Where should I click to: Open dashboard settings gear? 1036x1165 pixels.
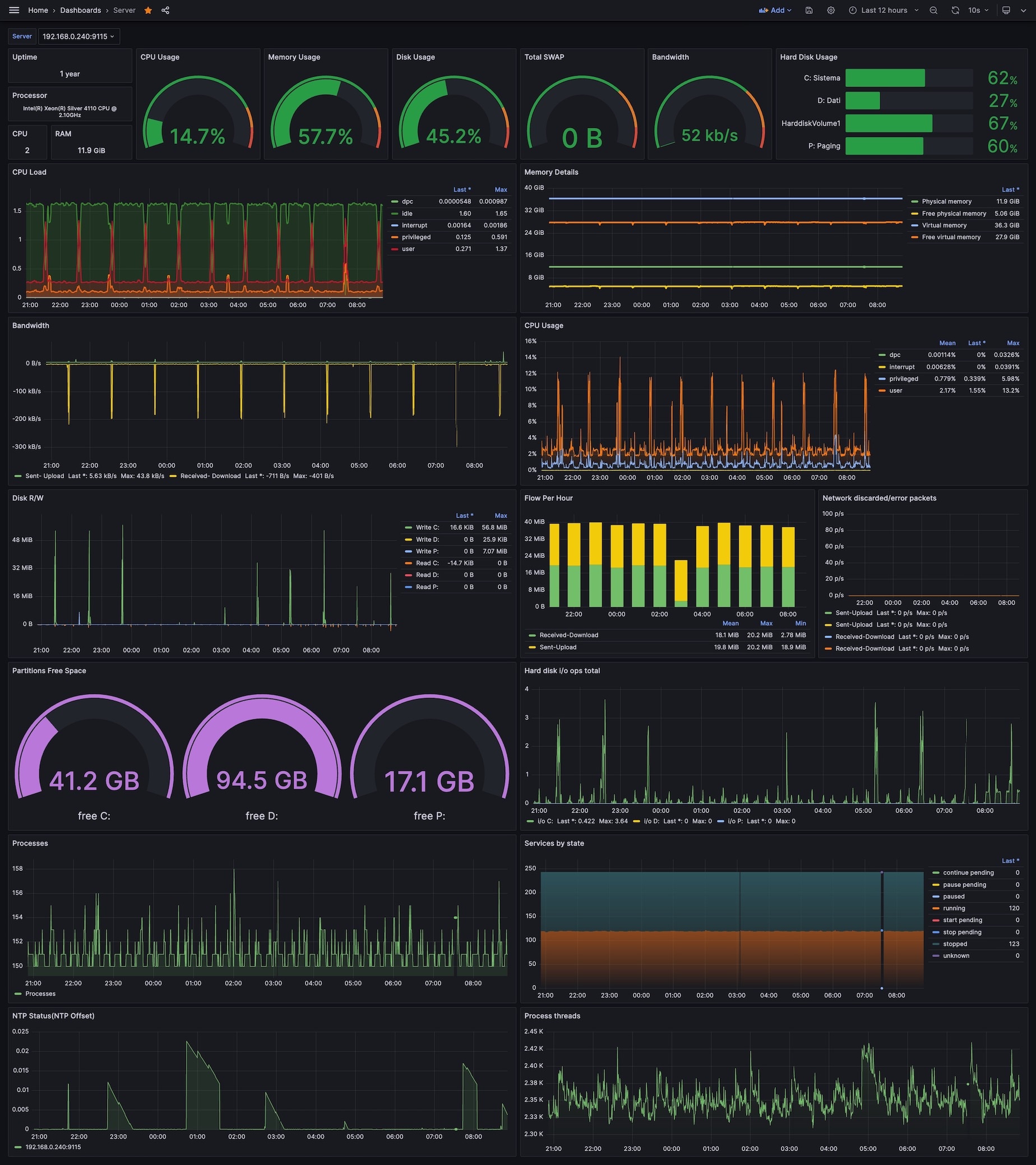pos(831,10)
